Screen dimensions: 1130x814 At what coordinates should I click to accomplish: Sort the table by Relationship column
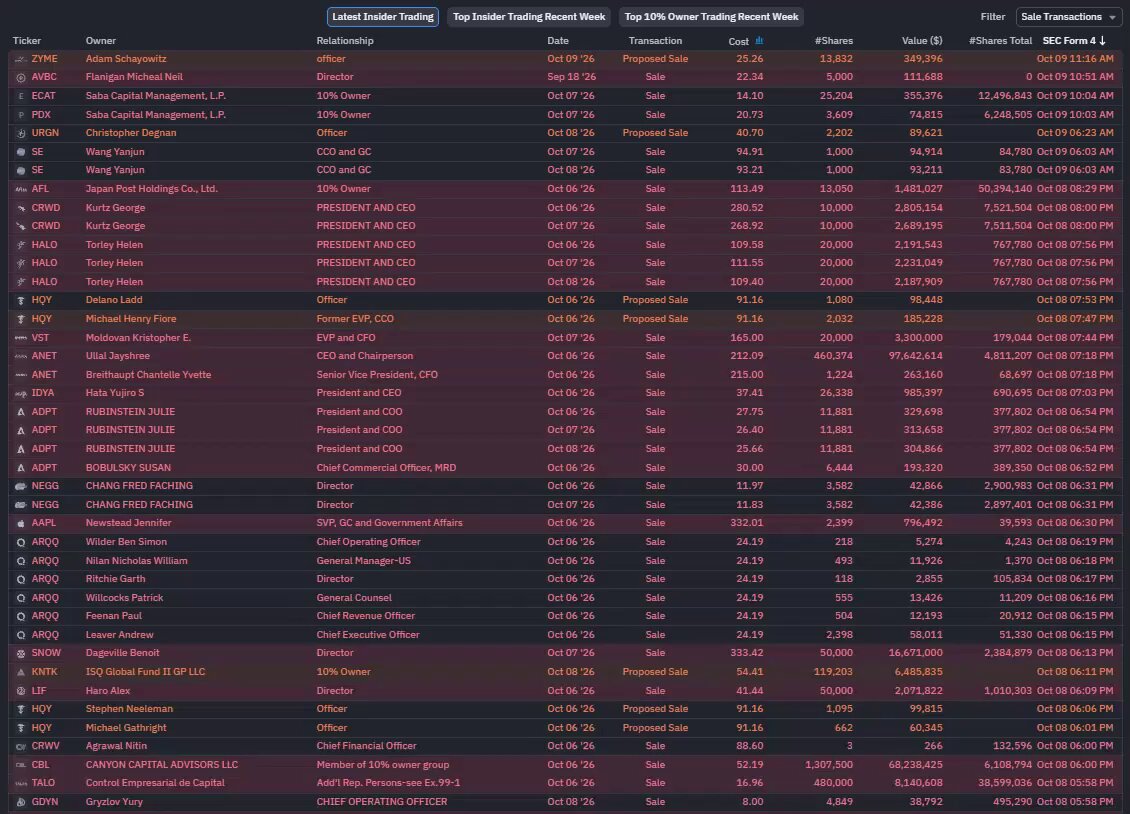345,40
